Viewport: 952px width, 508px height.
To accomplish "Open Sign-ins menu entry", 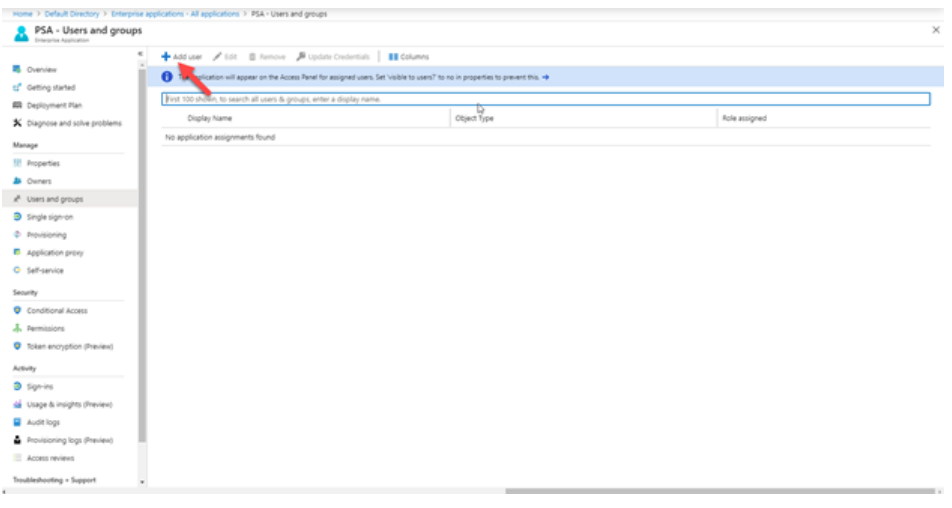I will point(40,387).
